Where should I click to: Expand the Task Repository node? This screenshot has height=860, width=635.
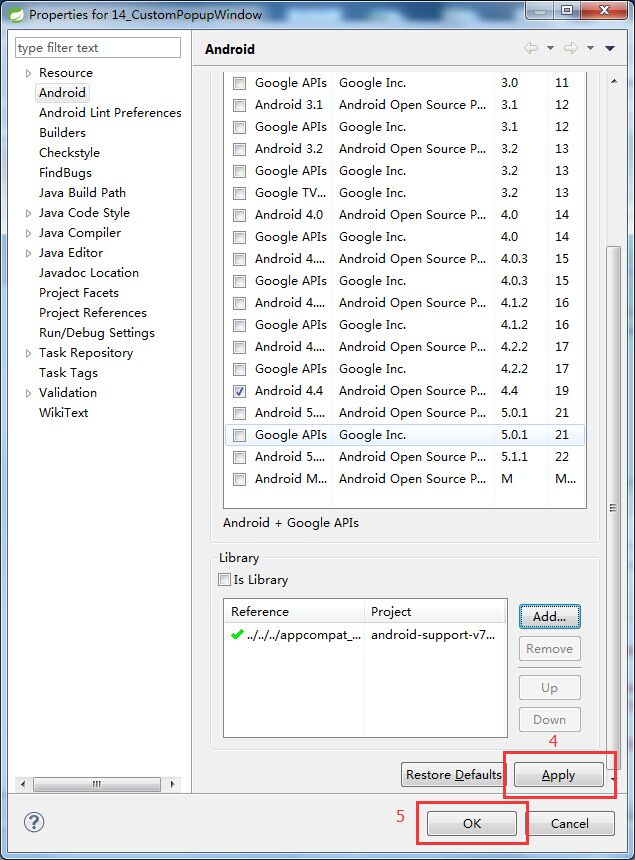click(29, 353)
